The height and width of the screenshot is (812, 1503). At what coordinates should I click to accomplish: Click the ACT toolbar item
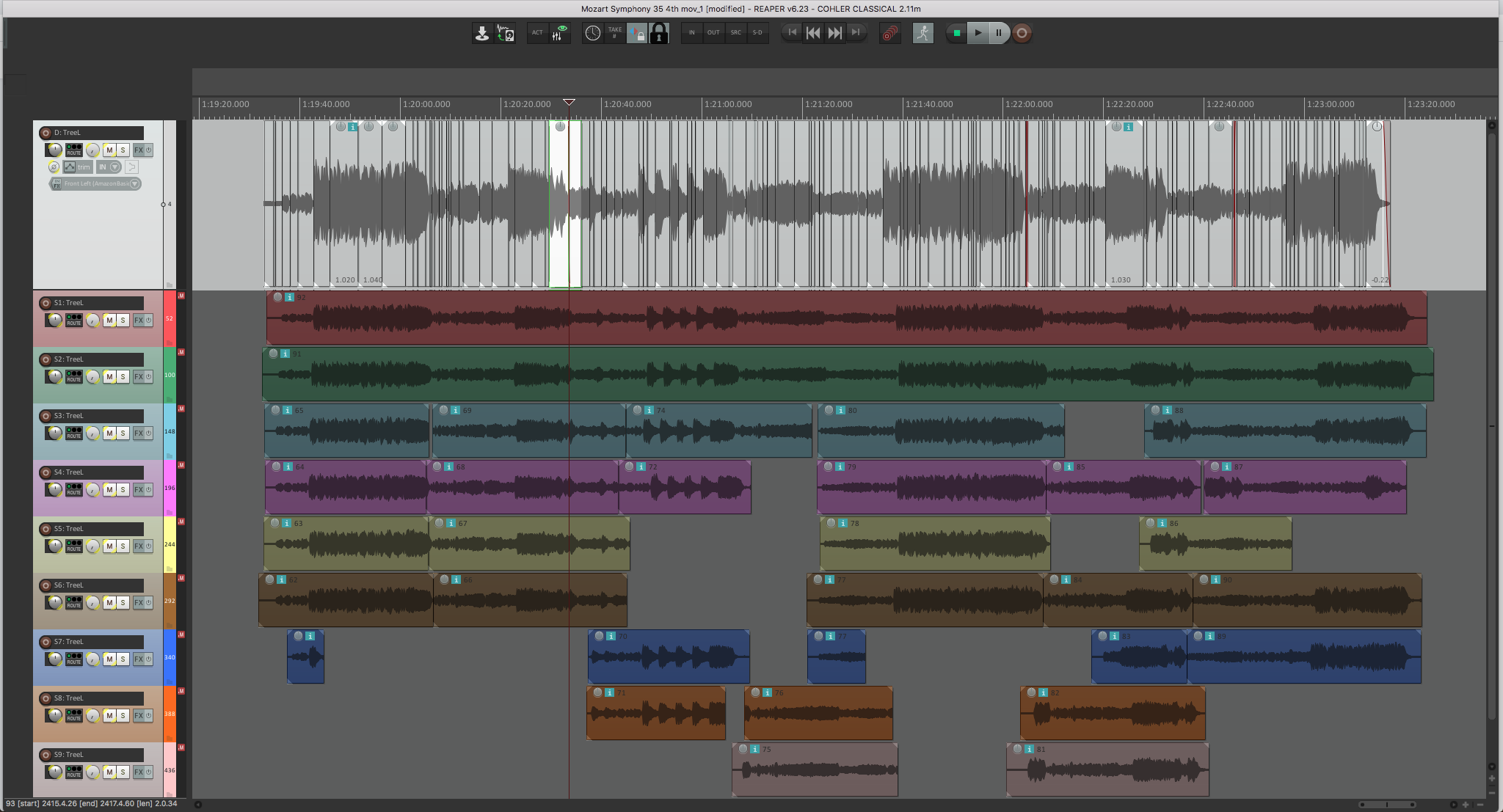pyautogui.click(x=537, y=33)
